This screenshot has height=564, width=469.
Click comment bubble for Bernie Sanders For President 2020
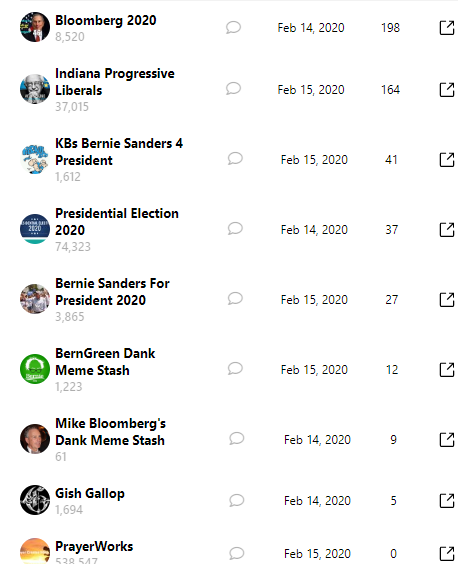[x=235, y=299]
